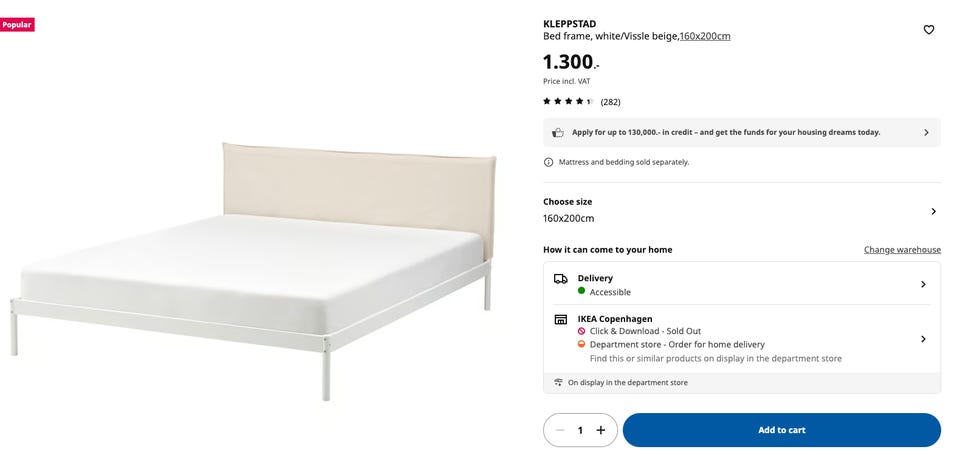
Task: Click the Change warehouse link
Action: (902, 250)
